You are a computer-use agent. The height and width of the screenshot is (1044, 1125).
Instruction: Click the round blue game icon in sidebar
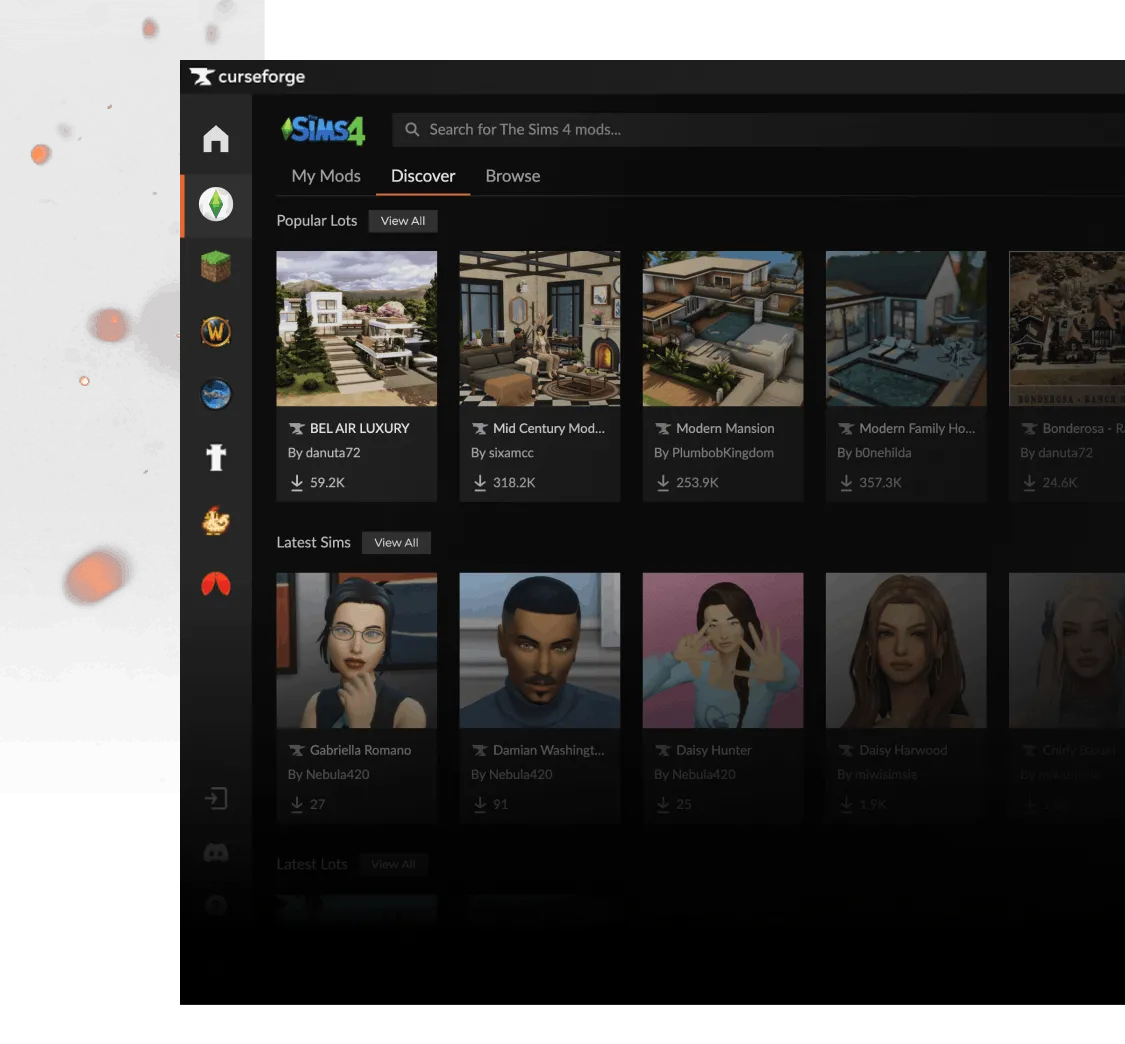[x=216, y=394]
